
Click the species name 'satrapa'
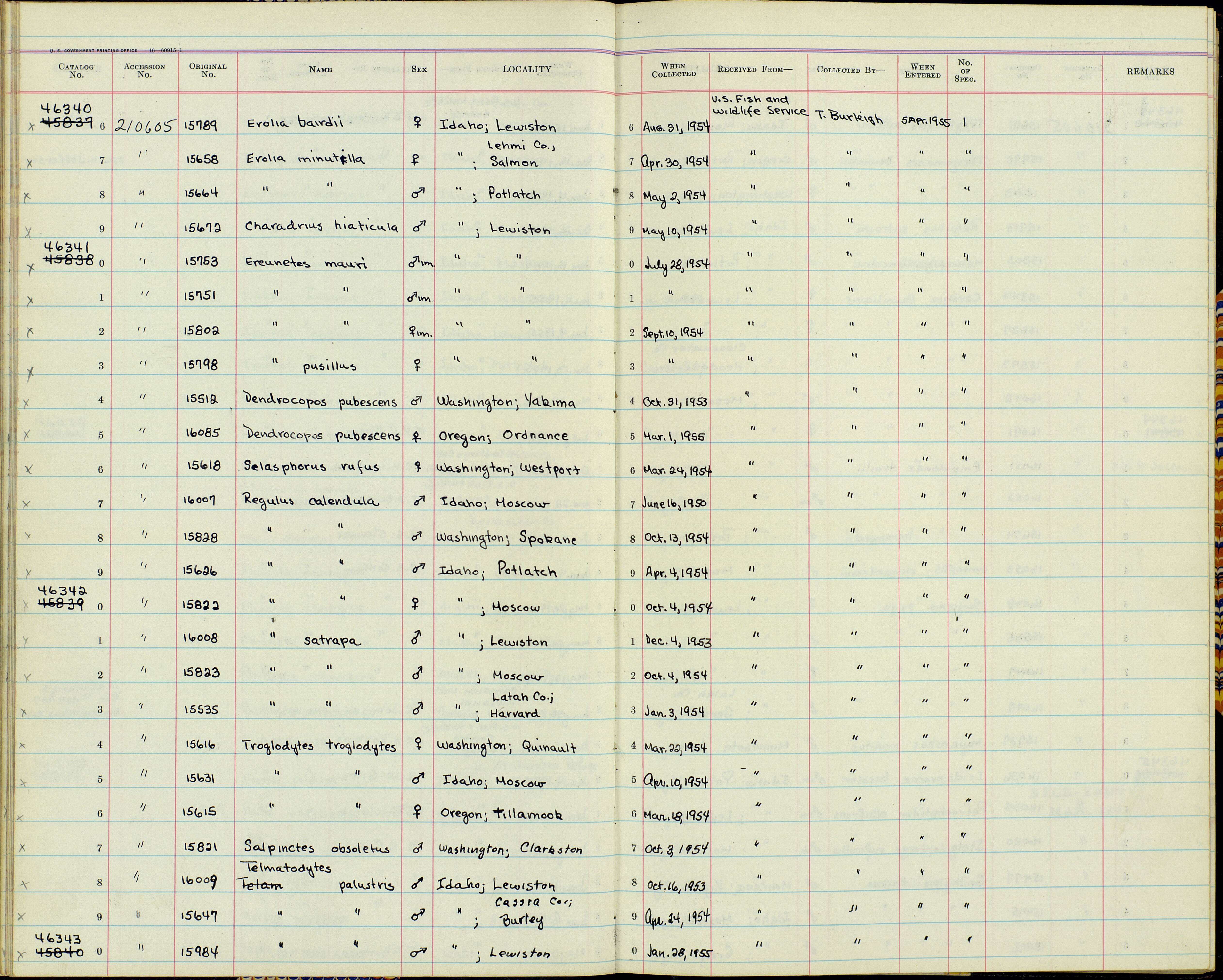coord(332,641)
